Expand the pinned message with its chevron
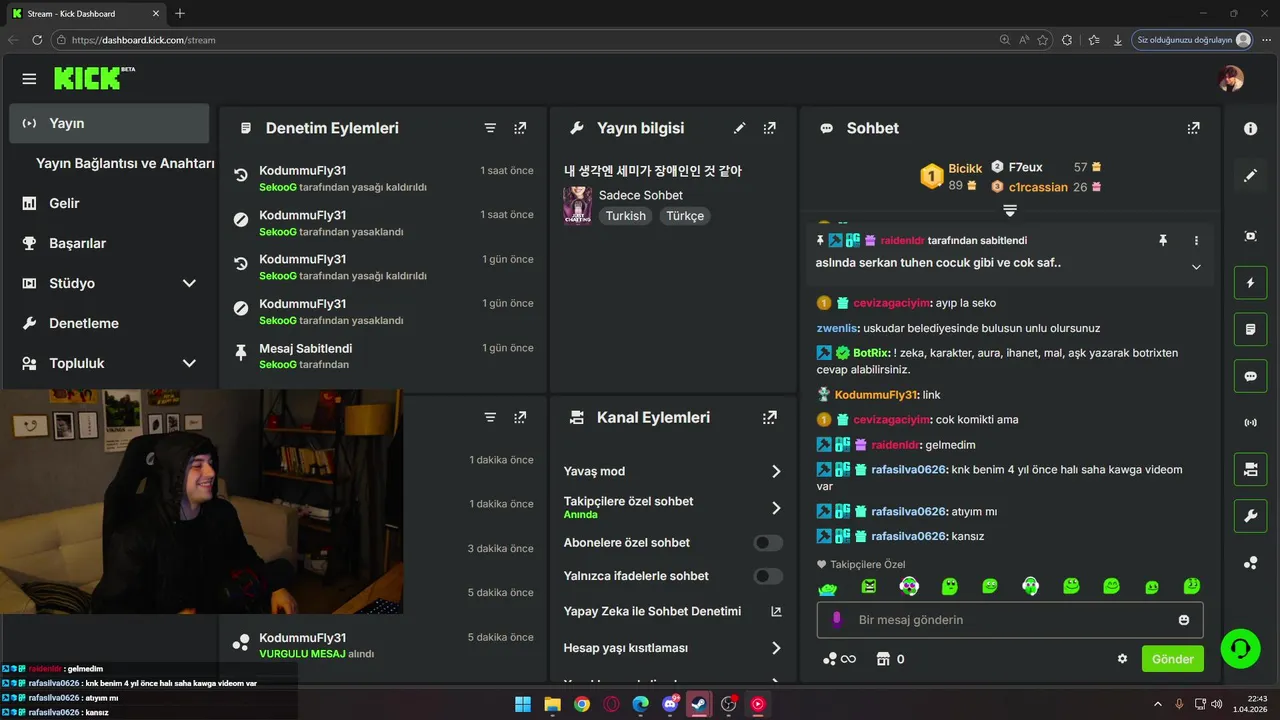Viewport: 1280px width, 720px height. click(x=1196, y=267)
